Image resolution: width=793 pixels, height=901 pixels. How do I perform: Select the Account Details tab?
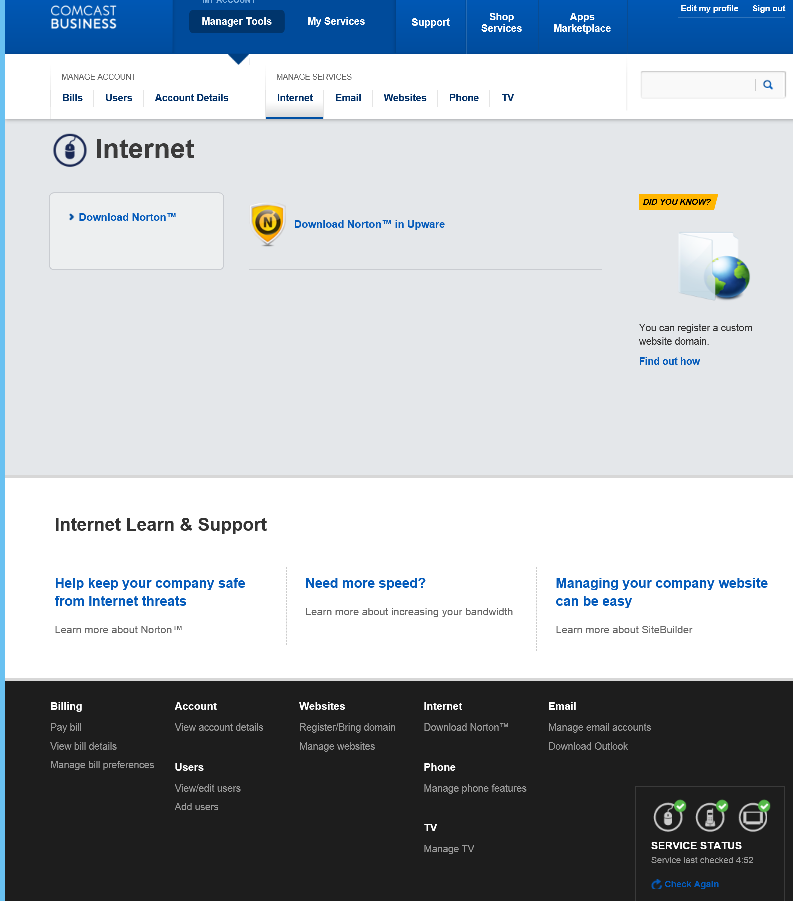pos(191,98)
